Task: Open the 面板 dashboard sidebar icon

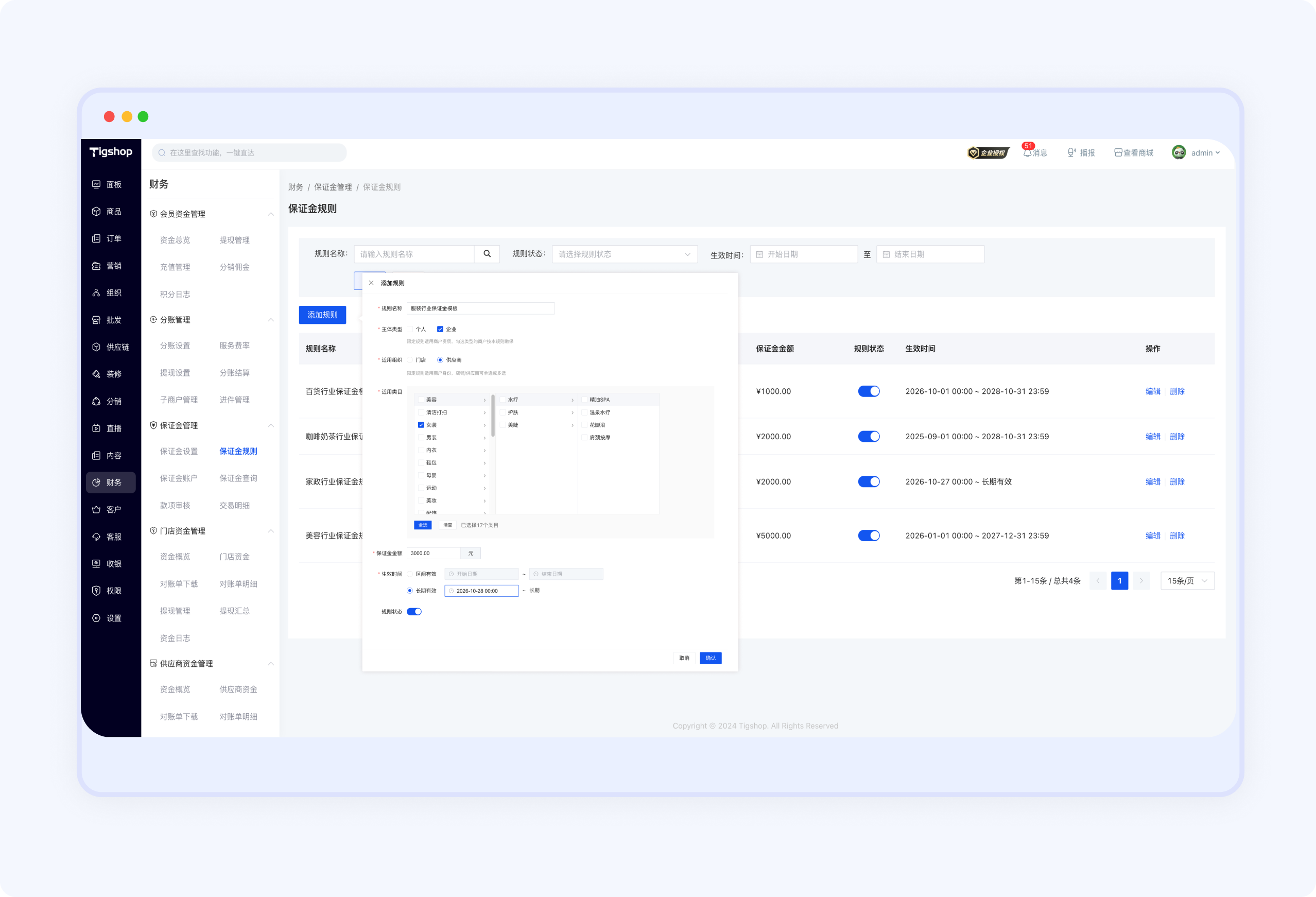Action: [x=96, y=185]
